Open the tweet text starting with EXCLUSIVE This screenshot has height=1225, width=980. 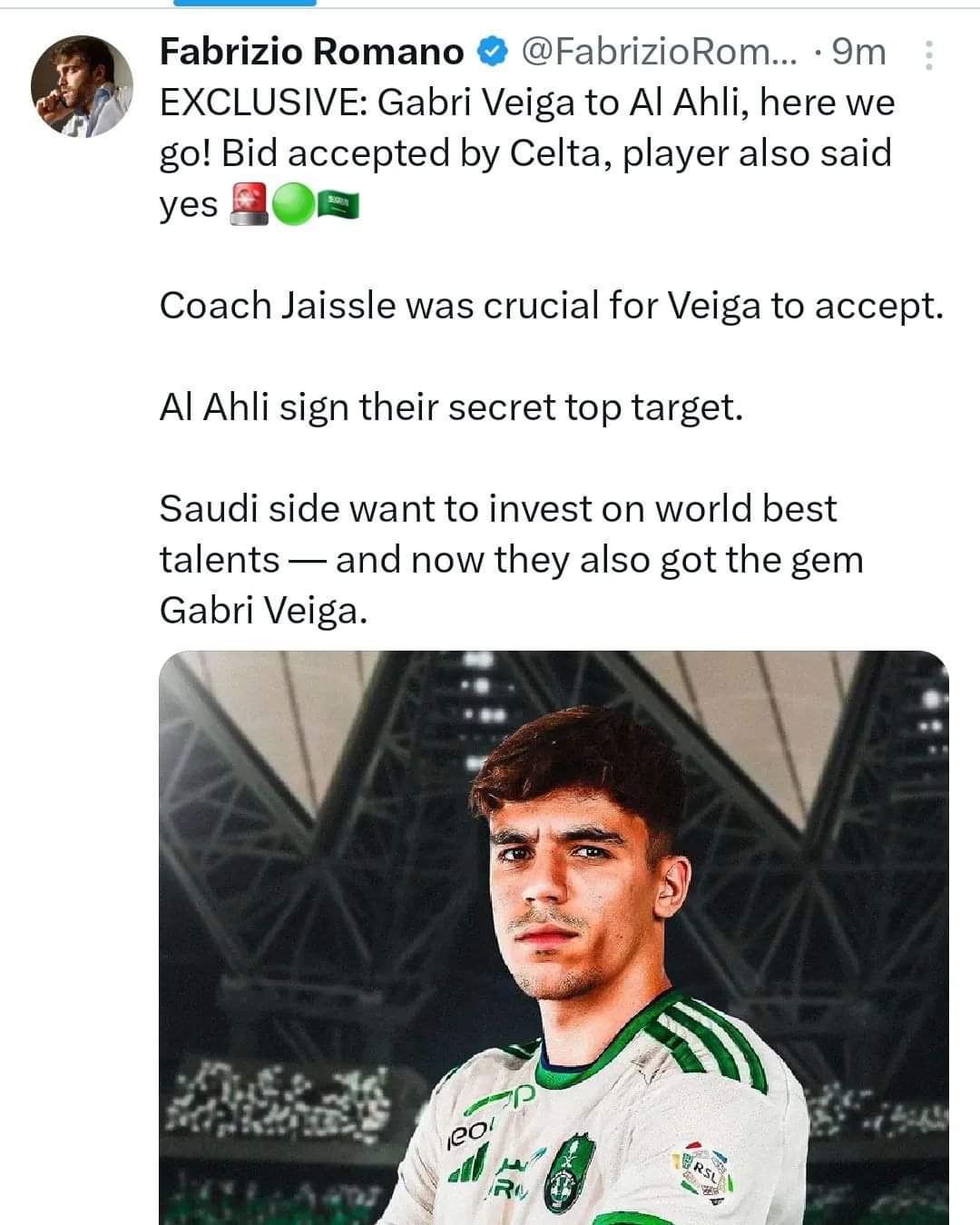click(526, 153)
